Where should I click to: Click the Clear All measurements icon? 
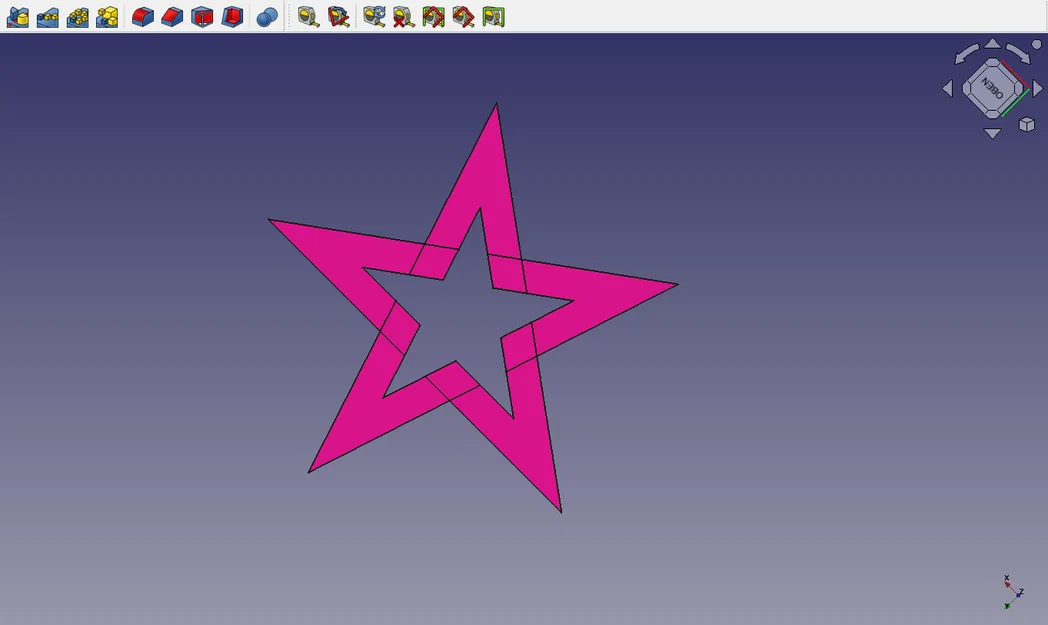click(402, 17)
